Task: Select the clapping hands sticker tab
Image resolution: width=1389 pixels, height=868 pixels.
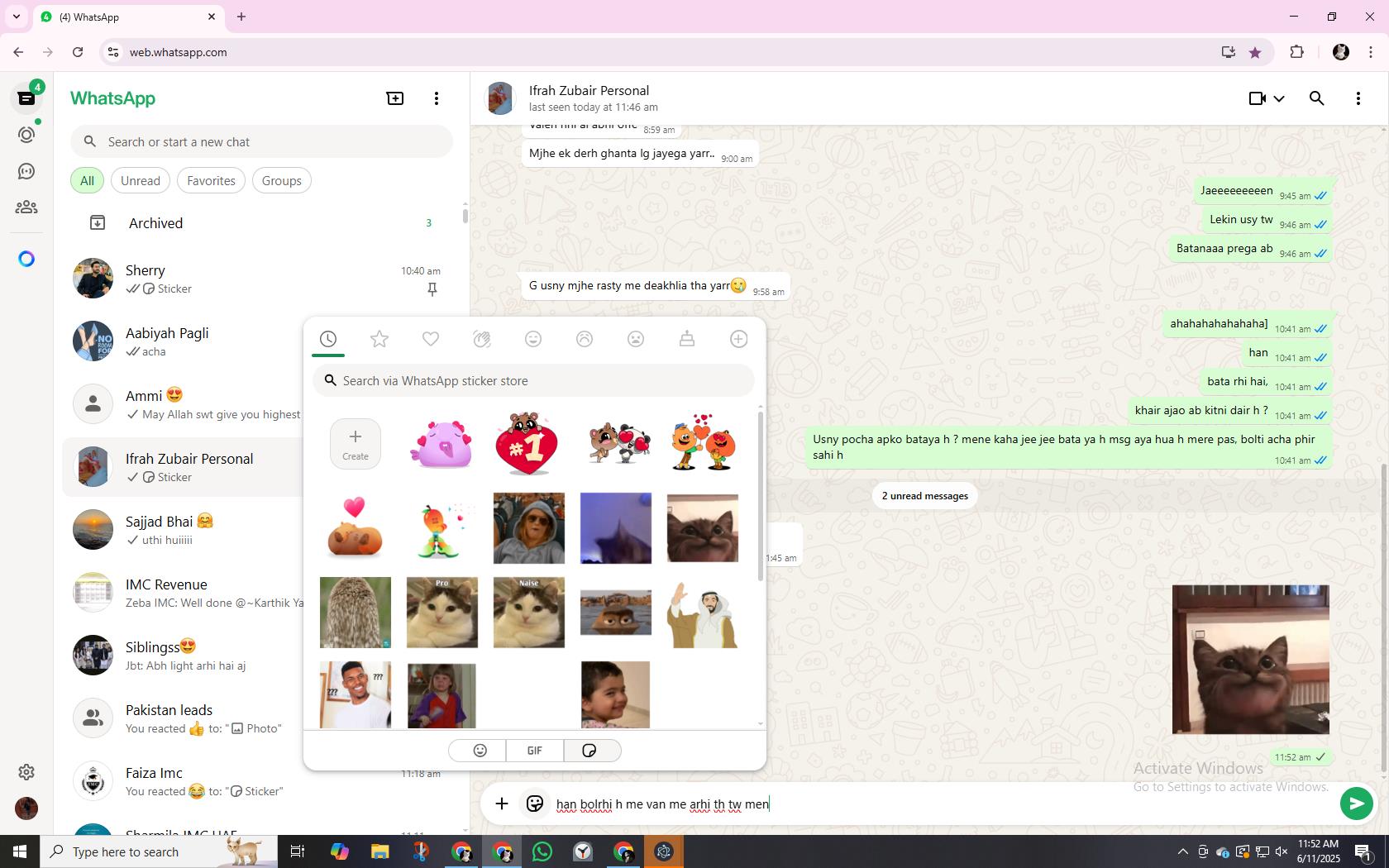Action: point(482,339)
